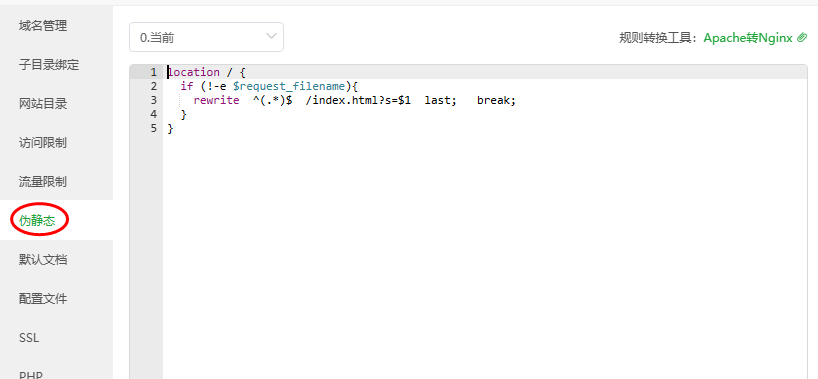
Task: Go to 子目录绑定 settings
Action: click(x=49, y=65)
